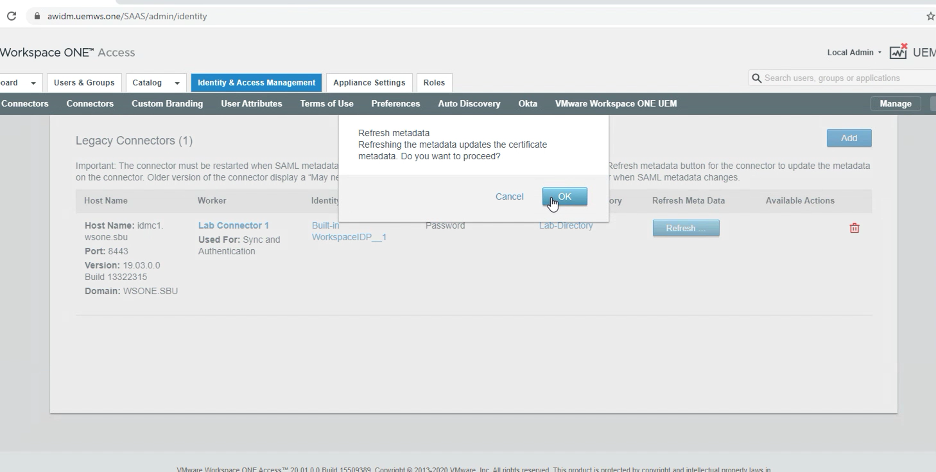936x472 pixels.
Task: Open the Lab Connector 1 link
Action: tap(233, 226)
